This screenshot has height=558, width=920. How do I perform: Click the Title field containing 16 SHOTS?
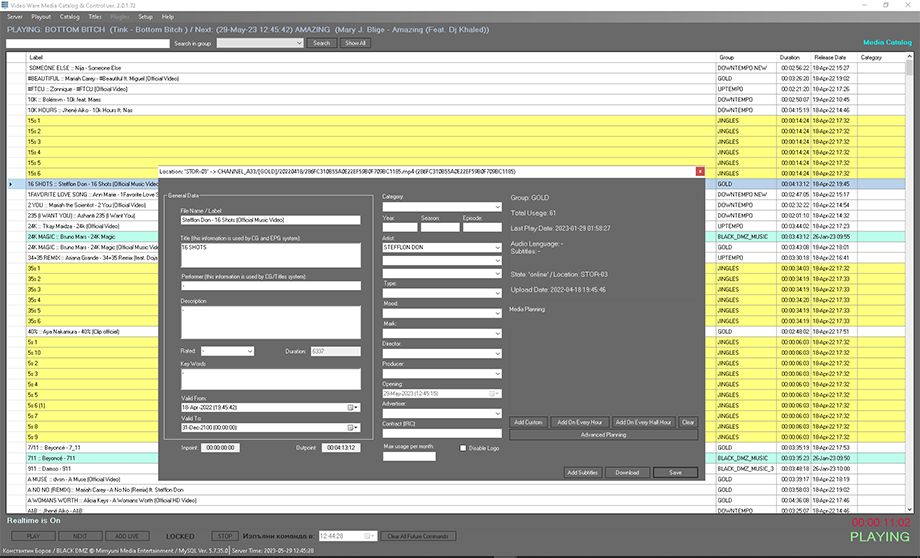point(270,256)
